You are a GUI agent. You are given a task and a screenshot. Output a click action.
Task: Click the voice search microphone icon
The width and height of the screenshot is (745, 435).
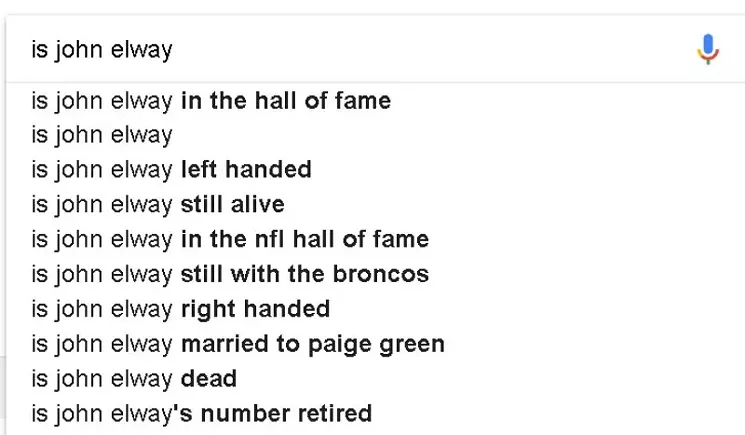click(x=708, y=49)
